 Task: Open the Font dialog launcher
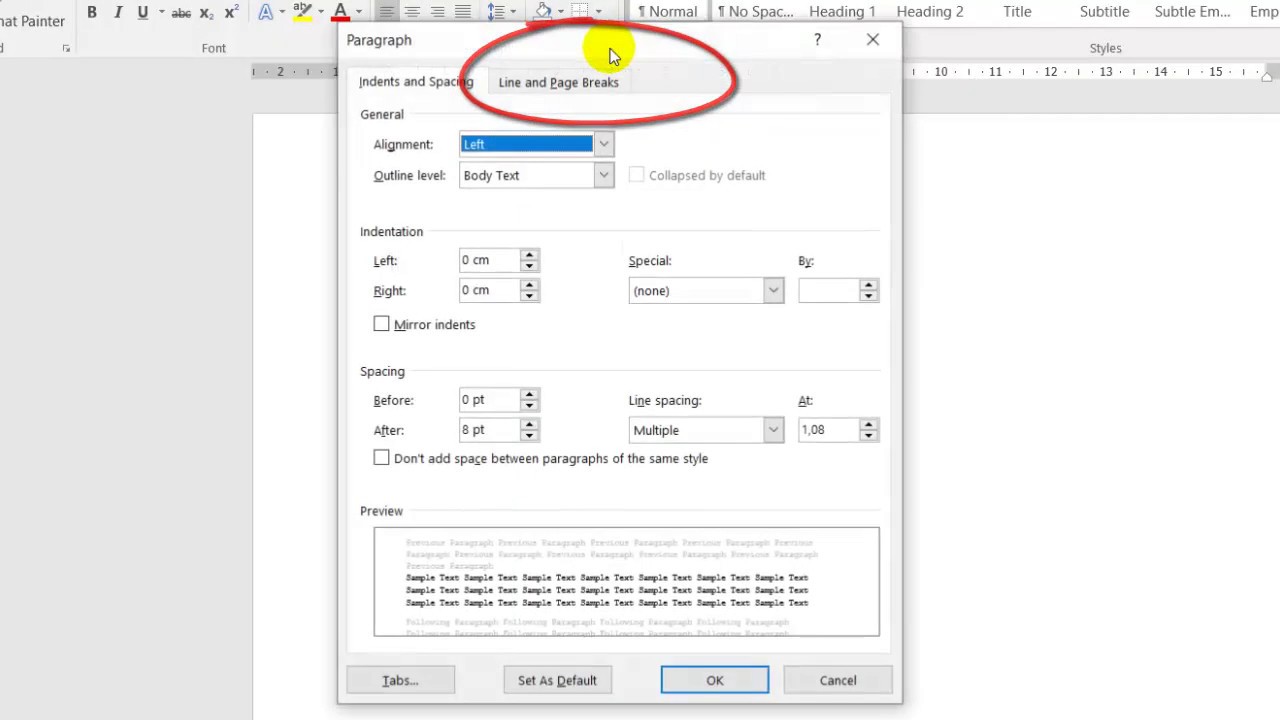pos(66,48)
